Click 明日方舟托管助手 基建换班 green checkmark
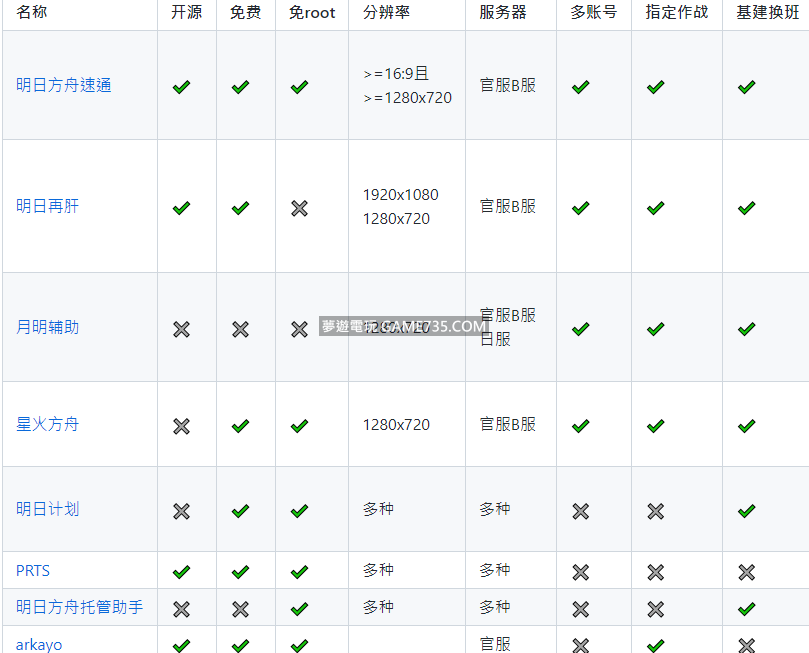 pyautogui.click(x=746, y=609)
